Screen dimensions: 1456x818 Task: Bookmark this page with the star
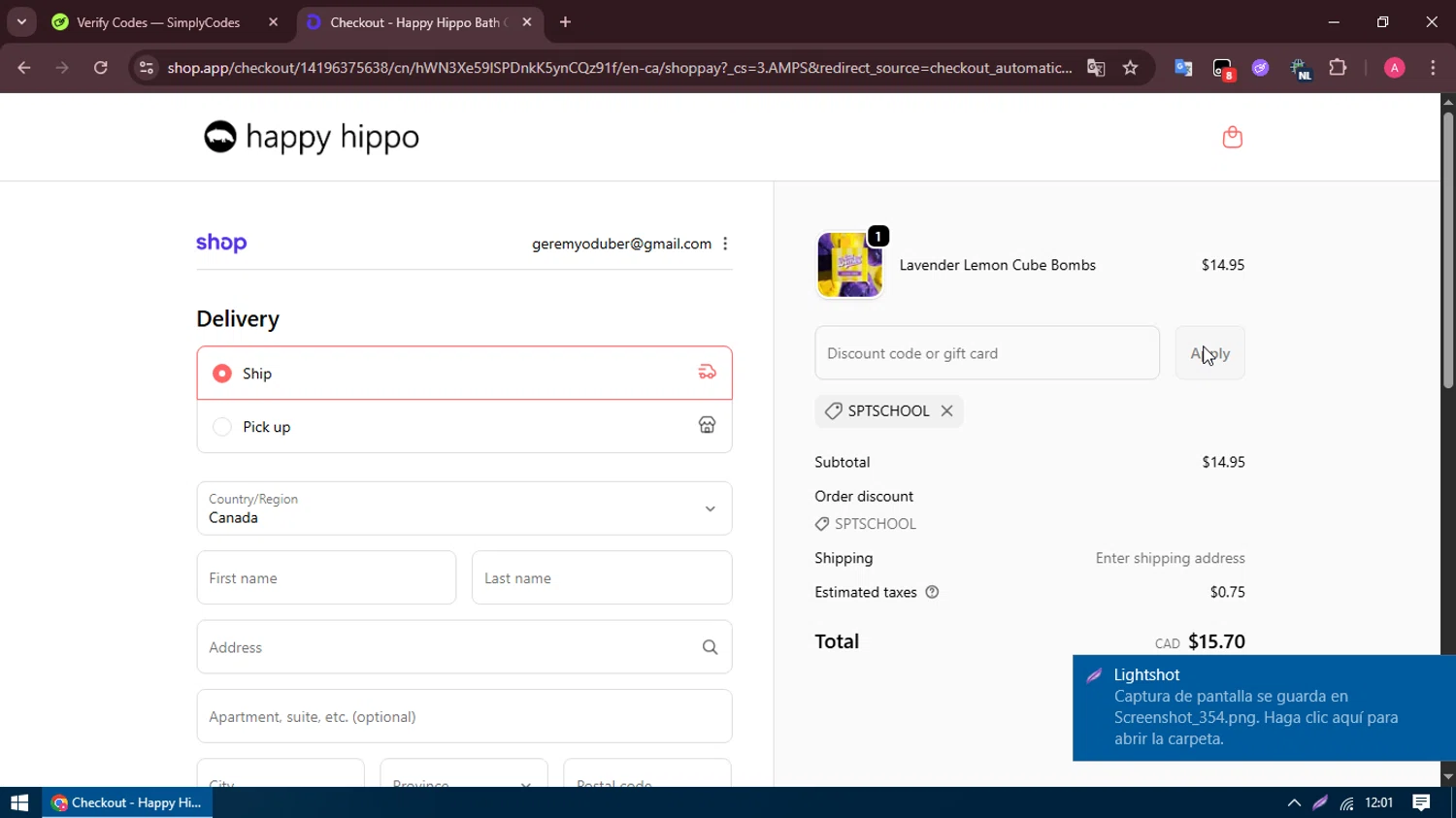(x=1130, y=68)
